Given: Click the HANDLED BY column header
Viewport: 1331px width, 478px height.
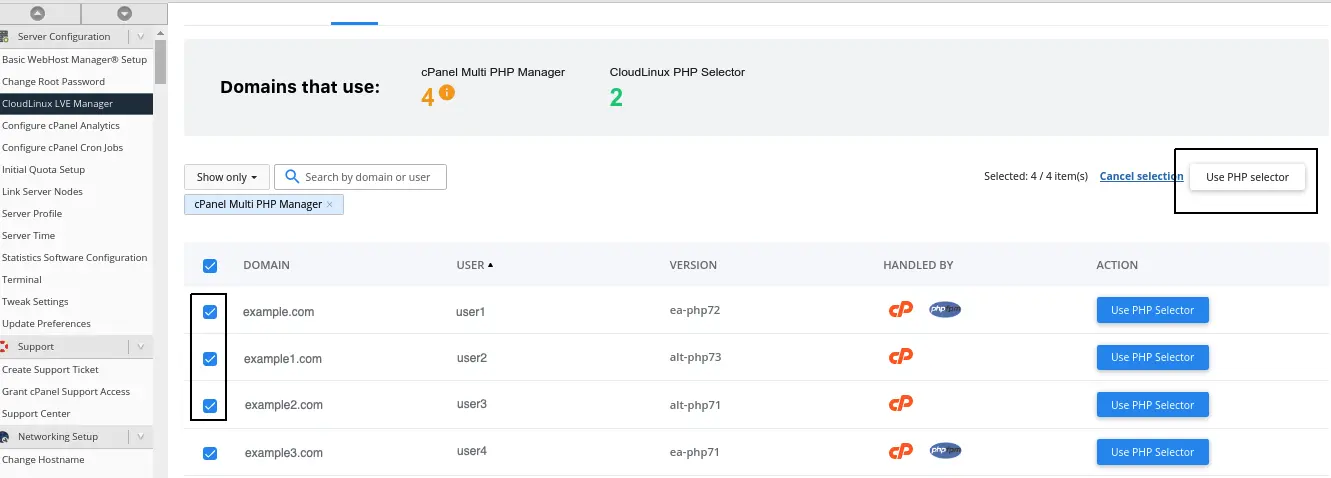Looking at the screenshot, I should 918,265.
